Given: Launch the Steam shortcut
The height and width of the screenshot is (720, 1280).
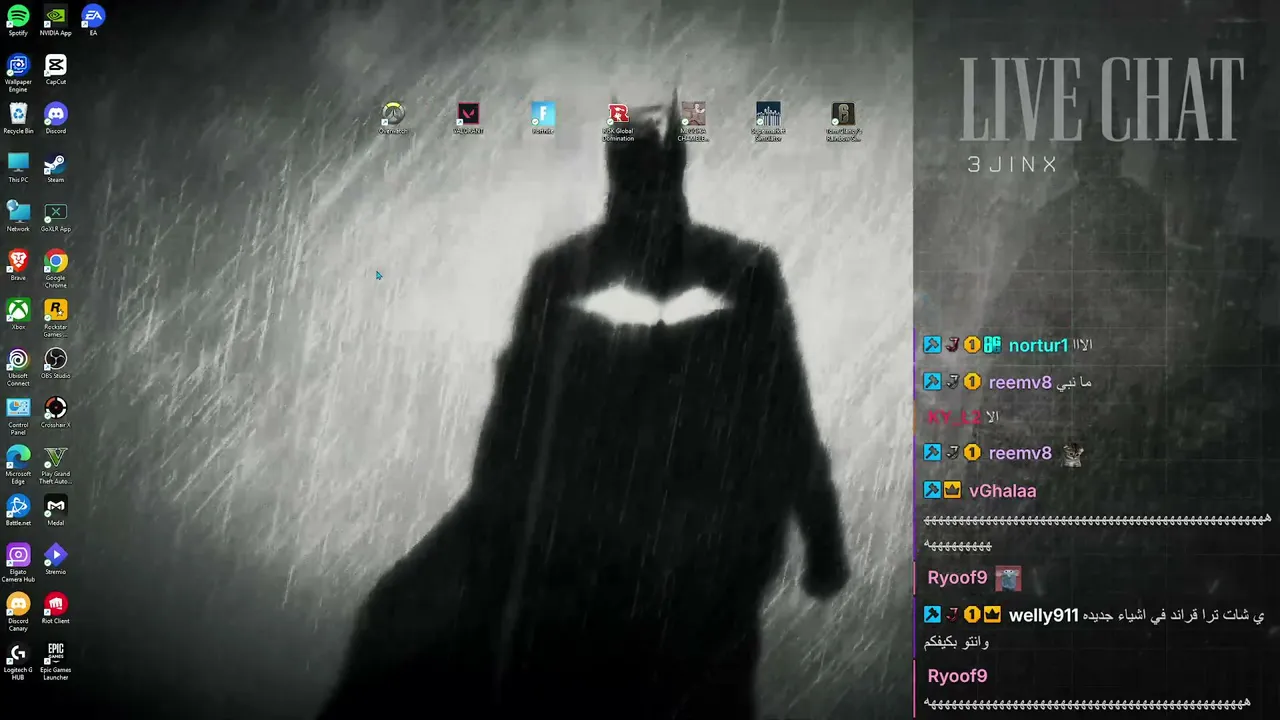Looking at the screenshot, I should [x=56, y=168].
